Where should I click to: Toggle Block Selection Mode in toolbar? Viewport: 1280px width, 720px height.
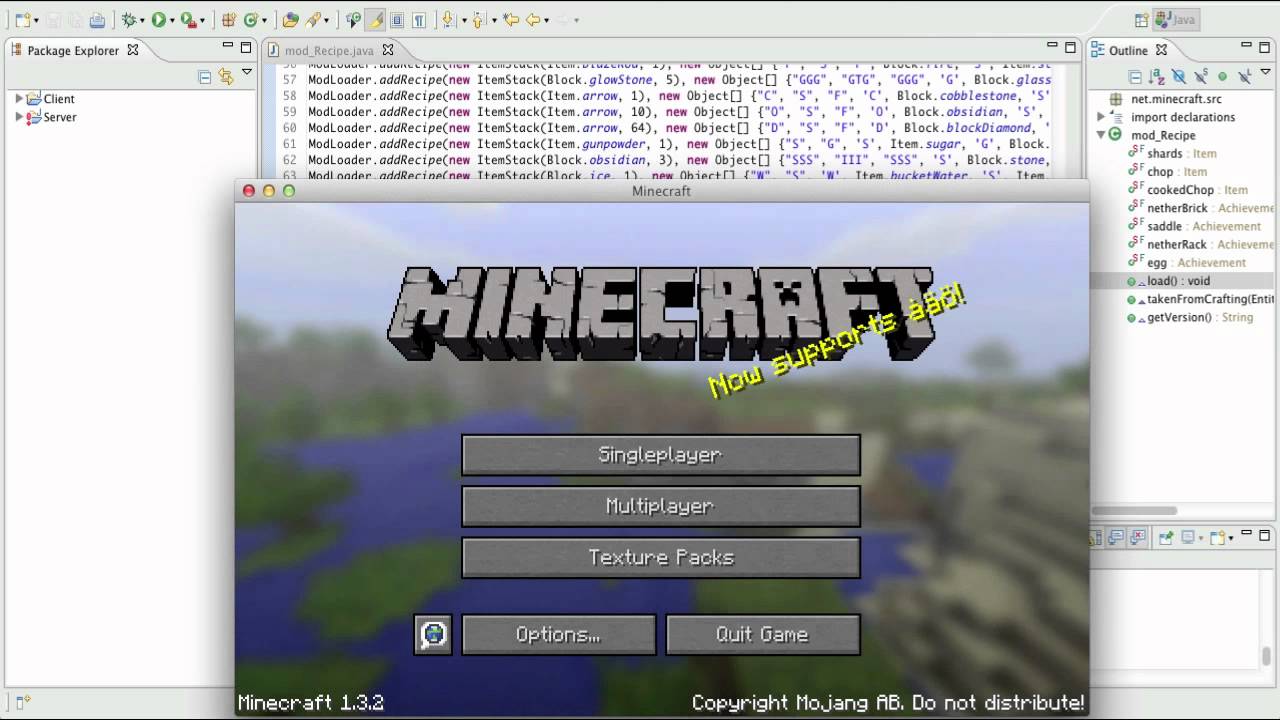(397, 20)
